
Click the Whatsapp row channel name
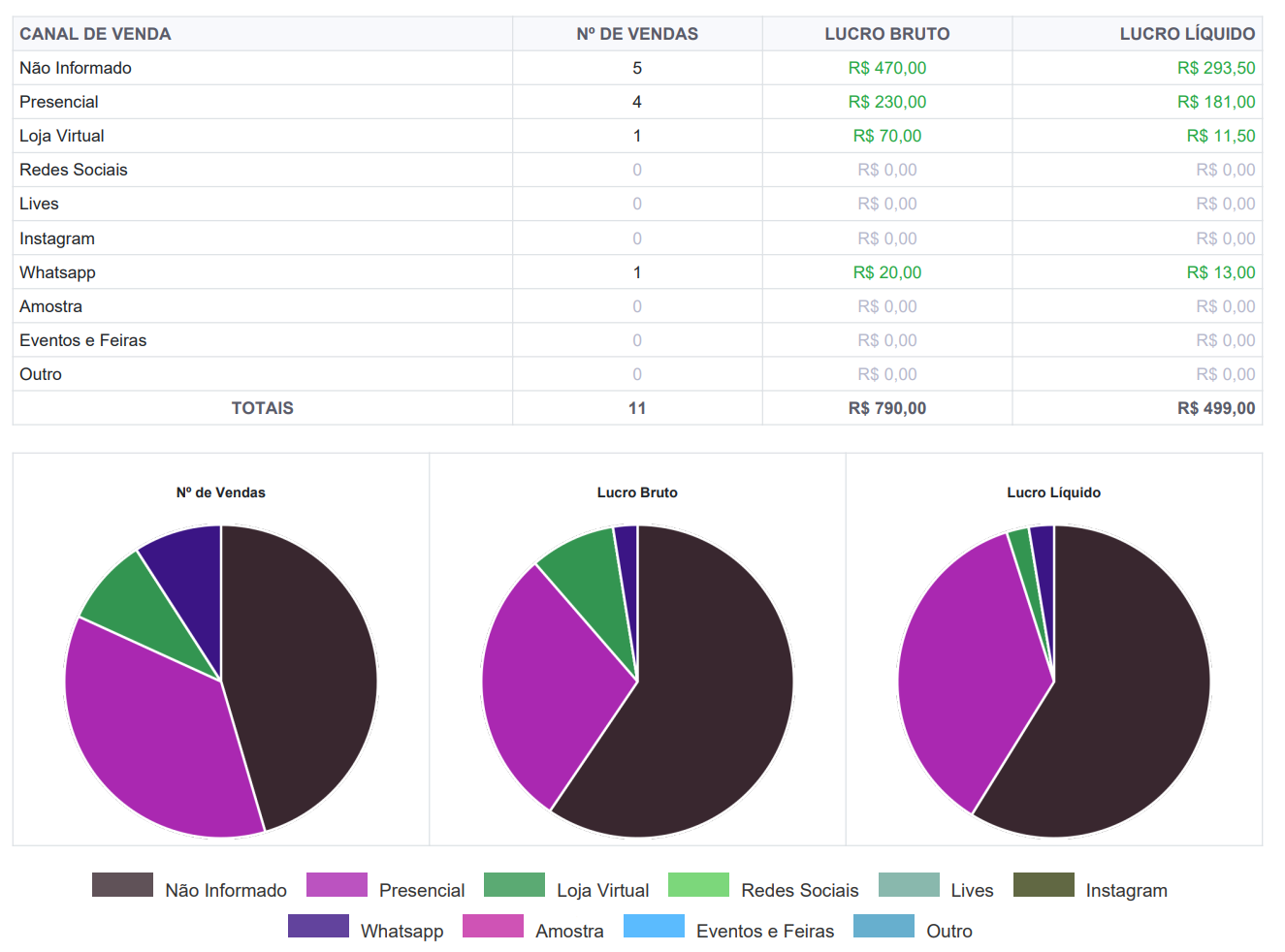pos(57,272)
